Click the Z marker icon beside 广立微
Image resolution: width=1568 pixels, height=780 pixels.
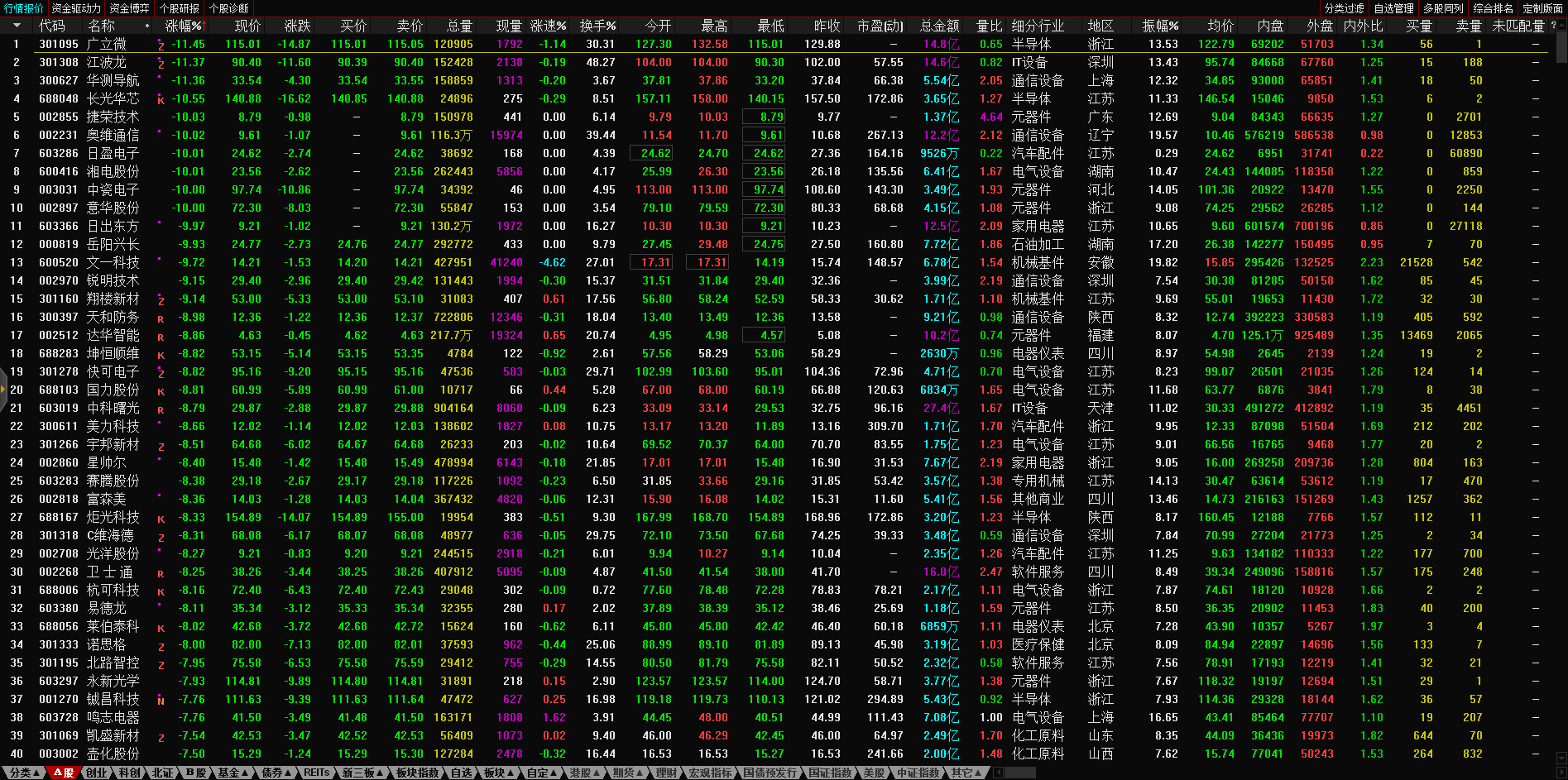(161, 45)
